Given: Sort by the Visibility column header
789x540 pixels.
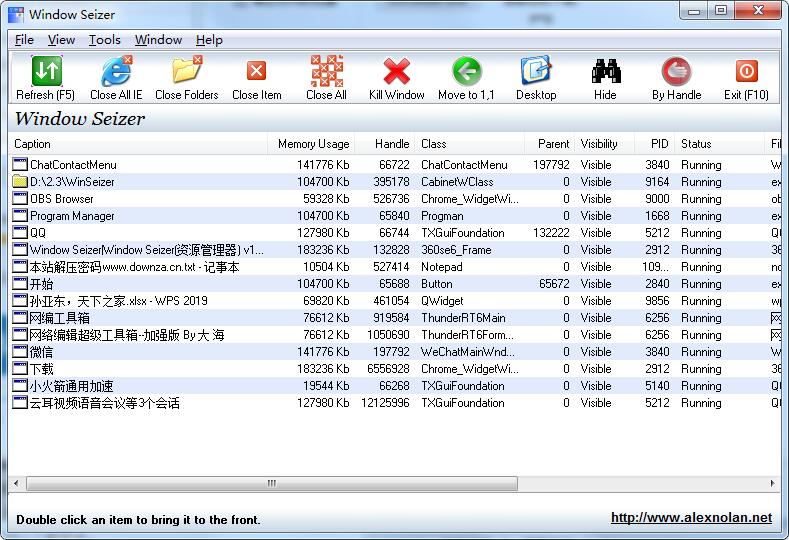Looking at the screenshot, I should [605, 144].
